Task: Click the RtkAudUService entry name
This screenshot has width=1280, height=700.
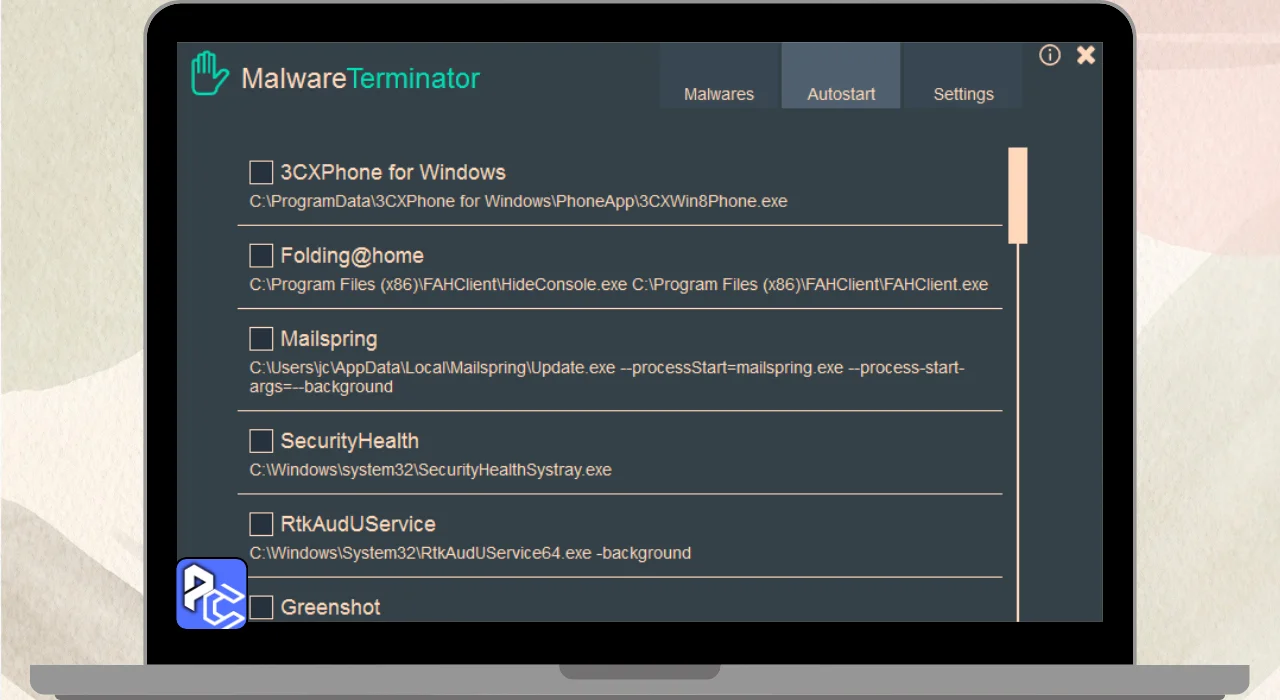Action: pos(358,524)
